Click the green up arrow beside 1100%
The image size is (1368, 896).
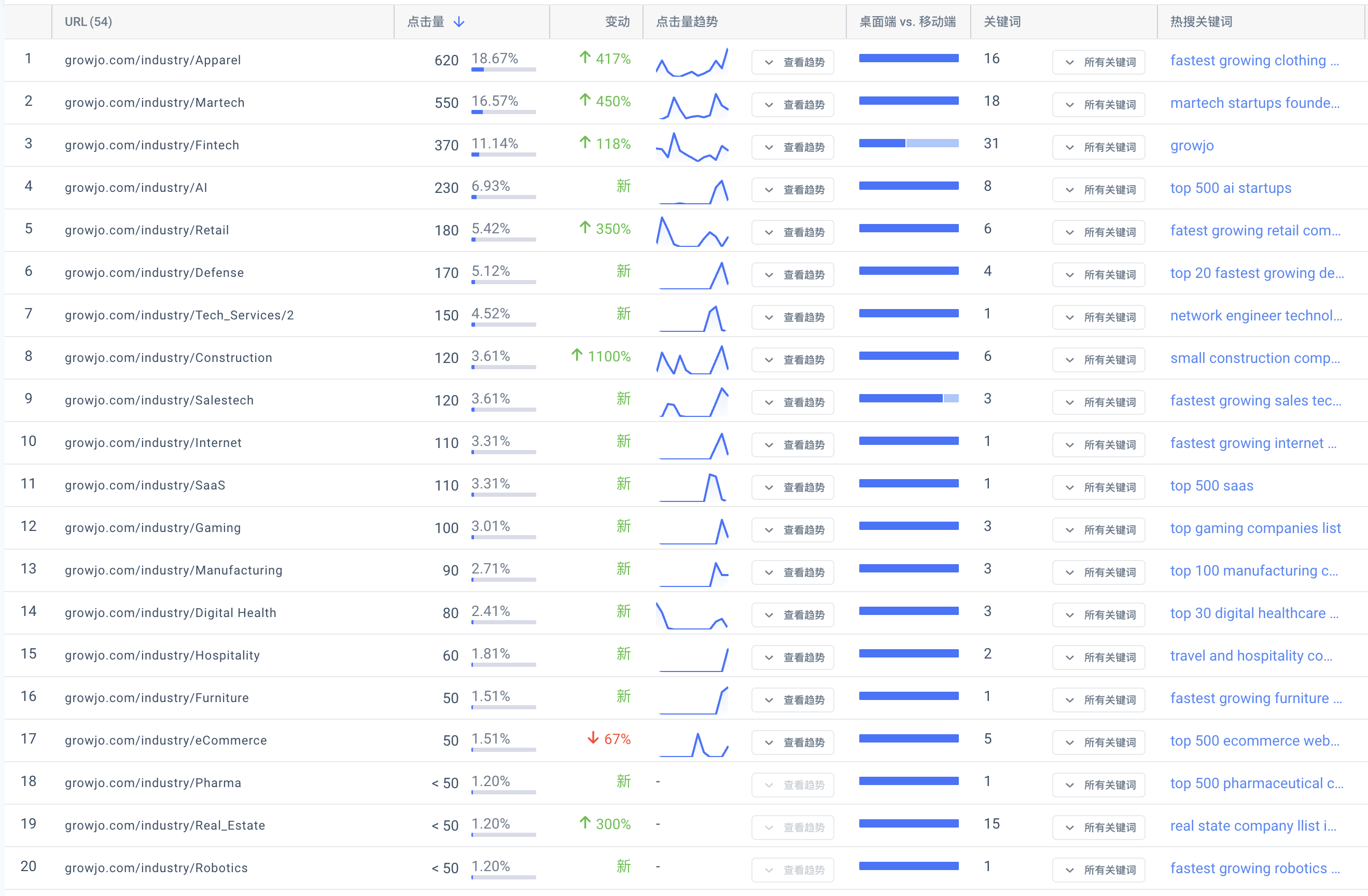tap(577, 355)
